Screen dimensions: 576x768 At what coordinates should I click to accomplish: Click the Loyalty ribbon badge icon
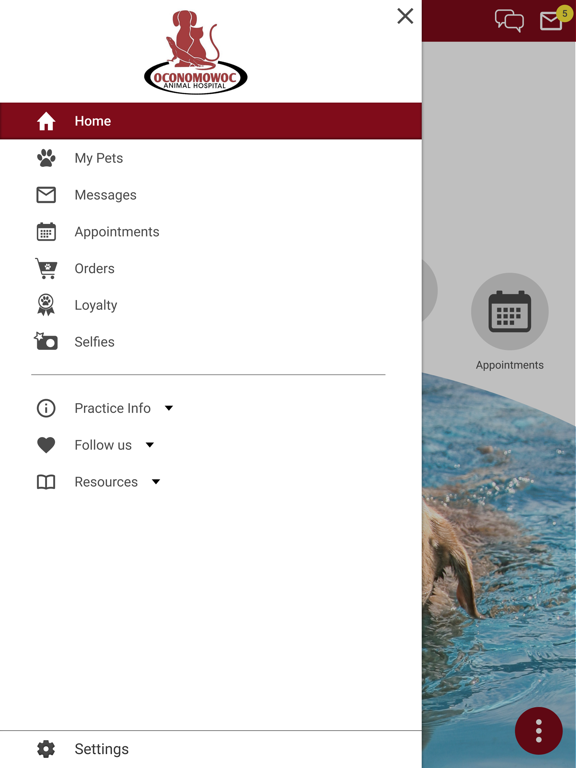[46, 305]
